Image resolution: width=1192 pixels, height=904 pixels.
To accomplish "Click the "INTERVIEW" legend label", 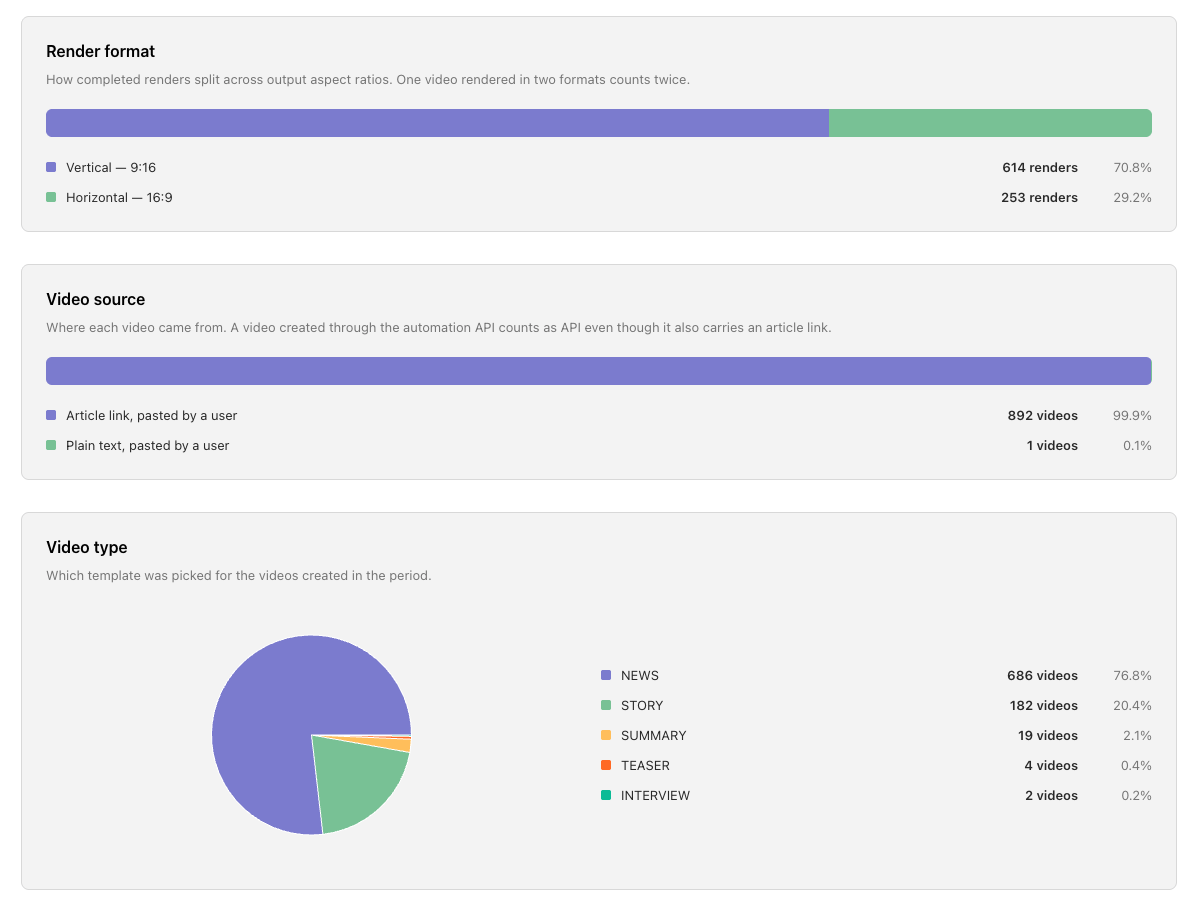I will pos(655,796).
